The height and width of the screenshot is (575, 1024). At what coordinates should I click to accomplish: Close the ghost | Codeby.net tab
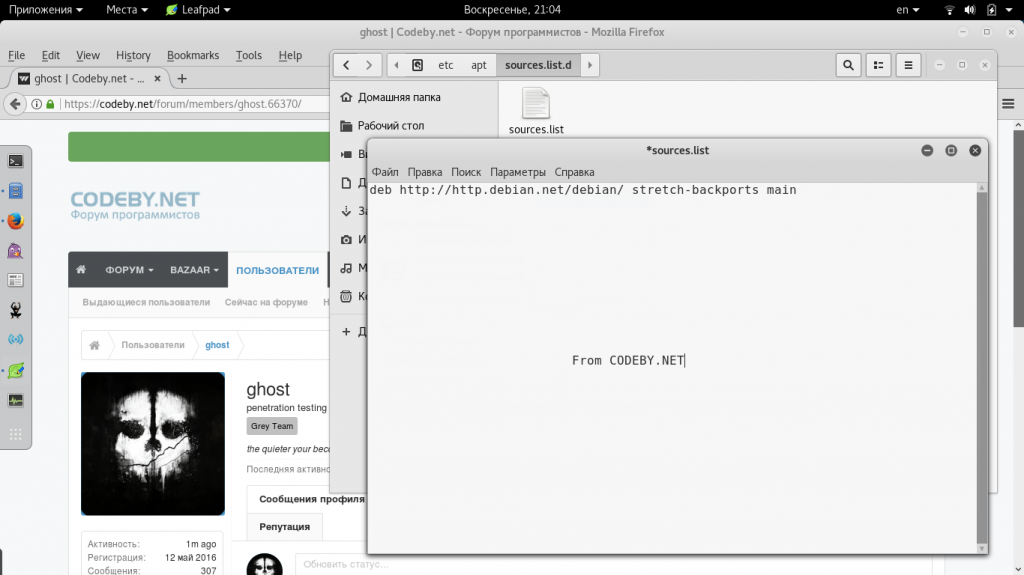(x=157, y=78)
